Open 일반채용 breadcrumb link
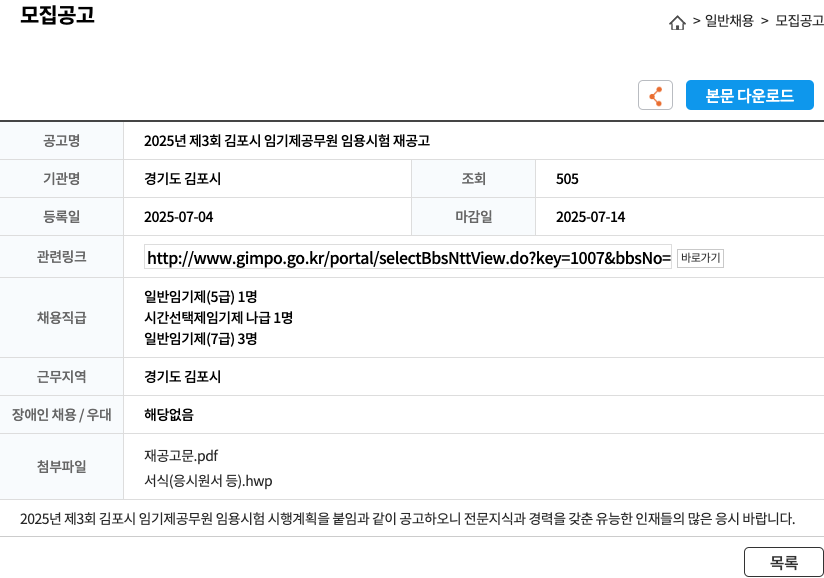 click(x=729, y=20)
